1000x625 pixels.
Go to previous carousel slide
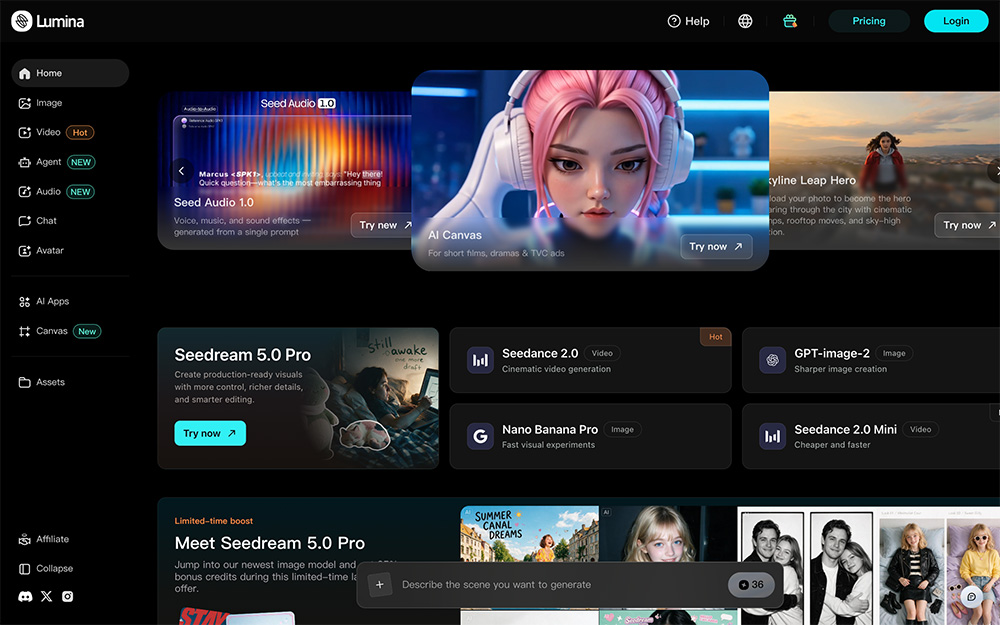[182, 170]
